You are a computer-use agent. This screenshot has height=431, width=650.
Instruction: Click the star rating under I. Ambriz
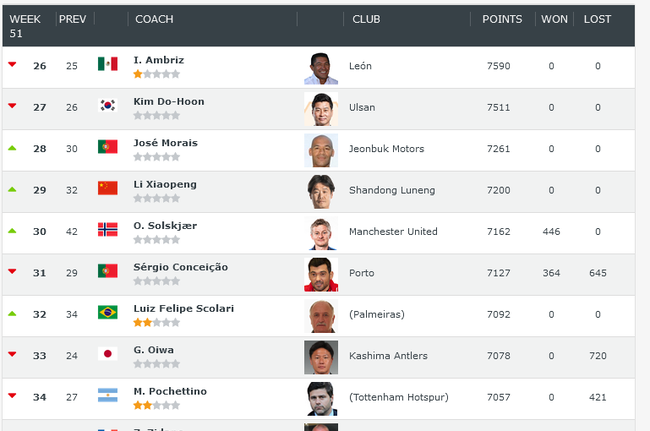157,74
